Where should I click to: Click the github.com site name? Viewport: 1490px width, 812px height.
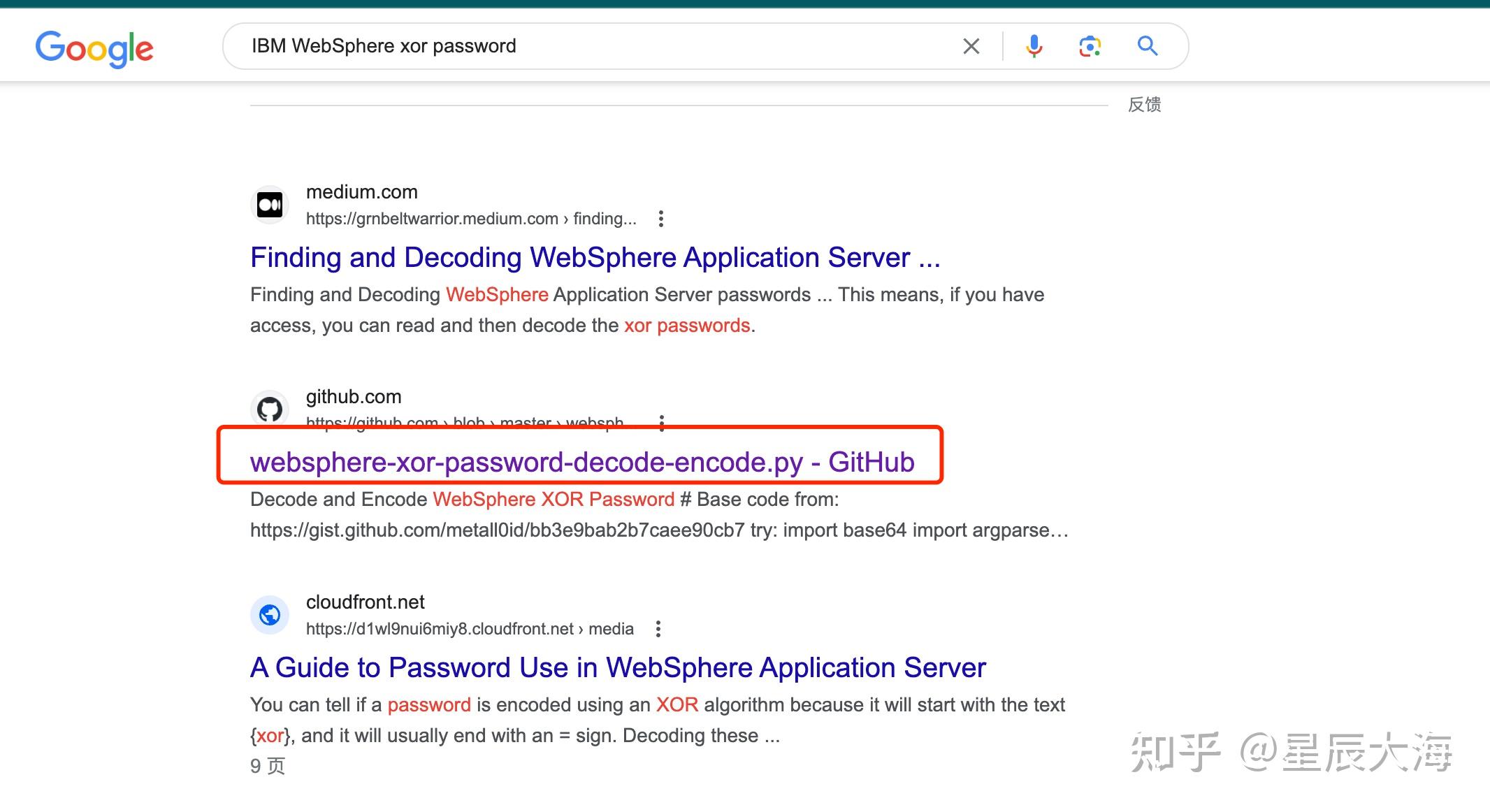coord(354,397)
